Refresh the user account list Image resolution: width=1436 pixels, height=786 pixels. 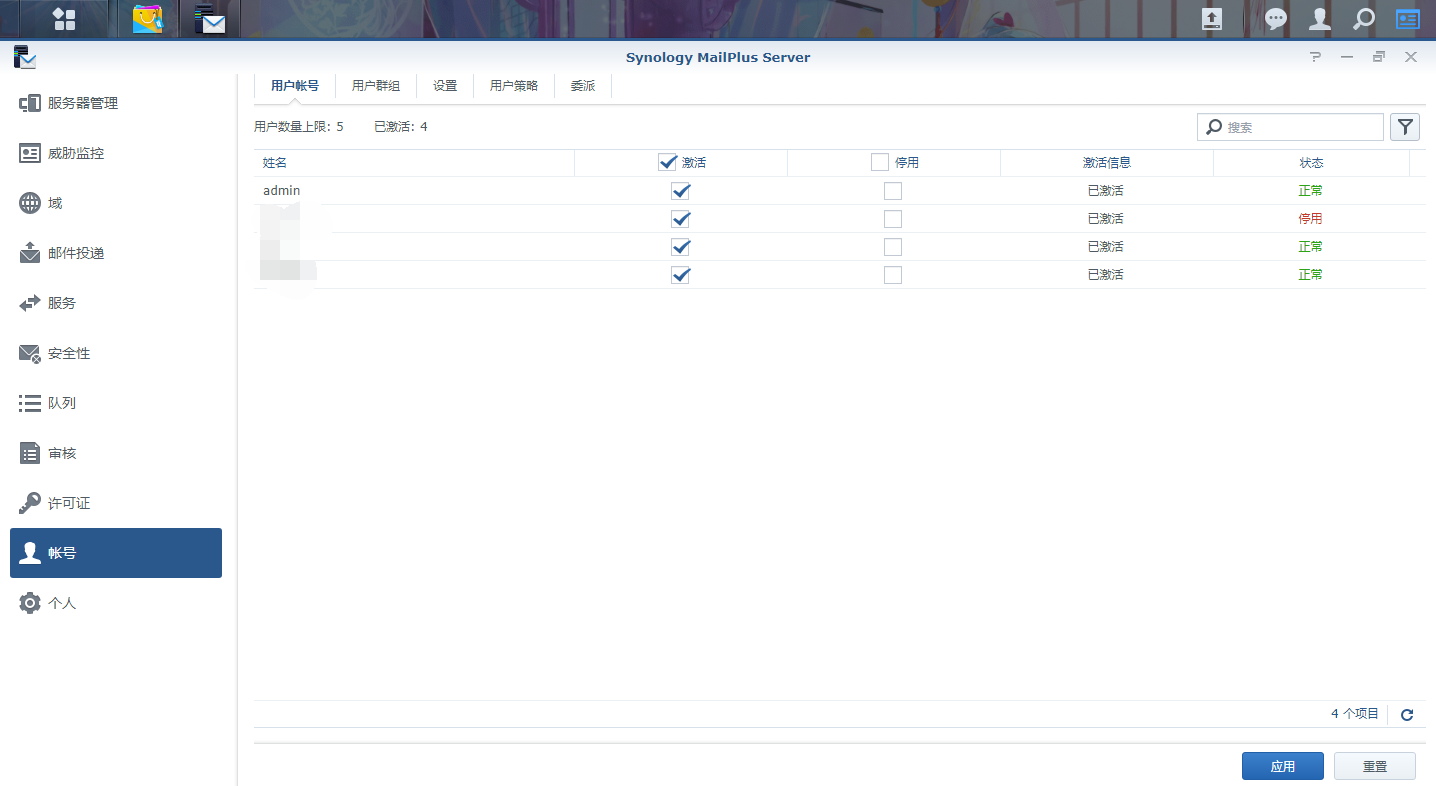point(1407,714)
